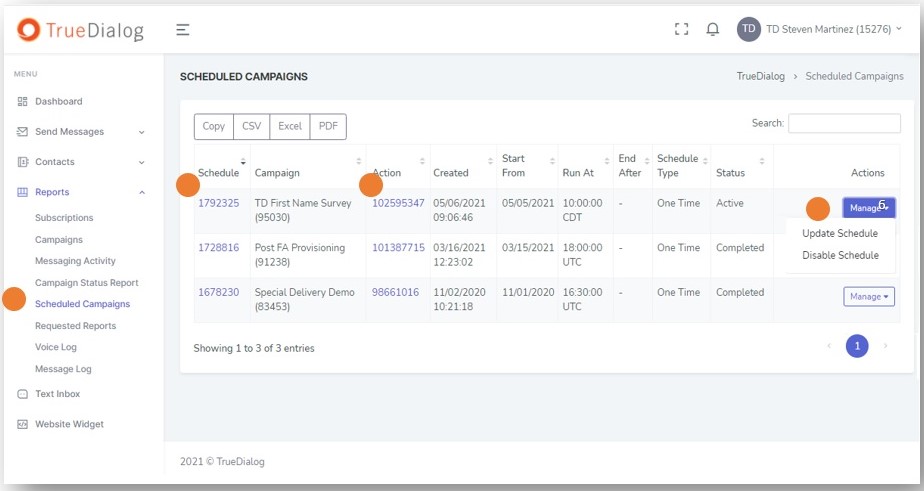
Task: Sort by Status column
Action: 742,167
